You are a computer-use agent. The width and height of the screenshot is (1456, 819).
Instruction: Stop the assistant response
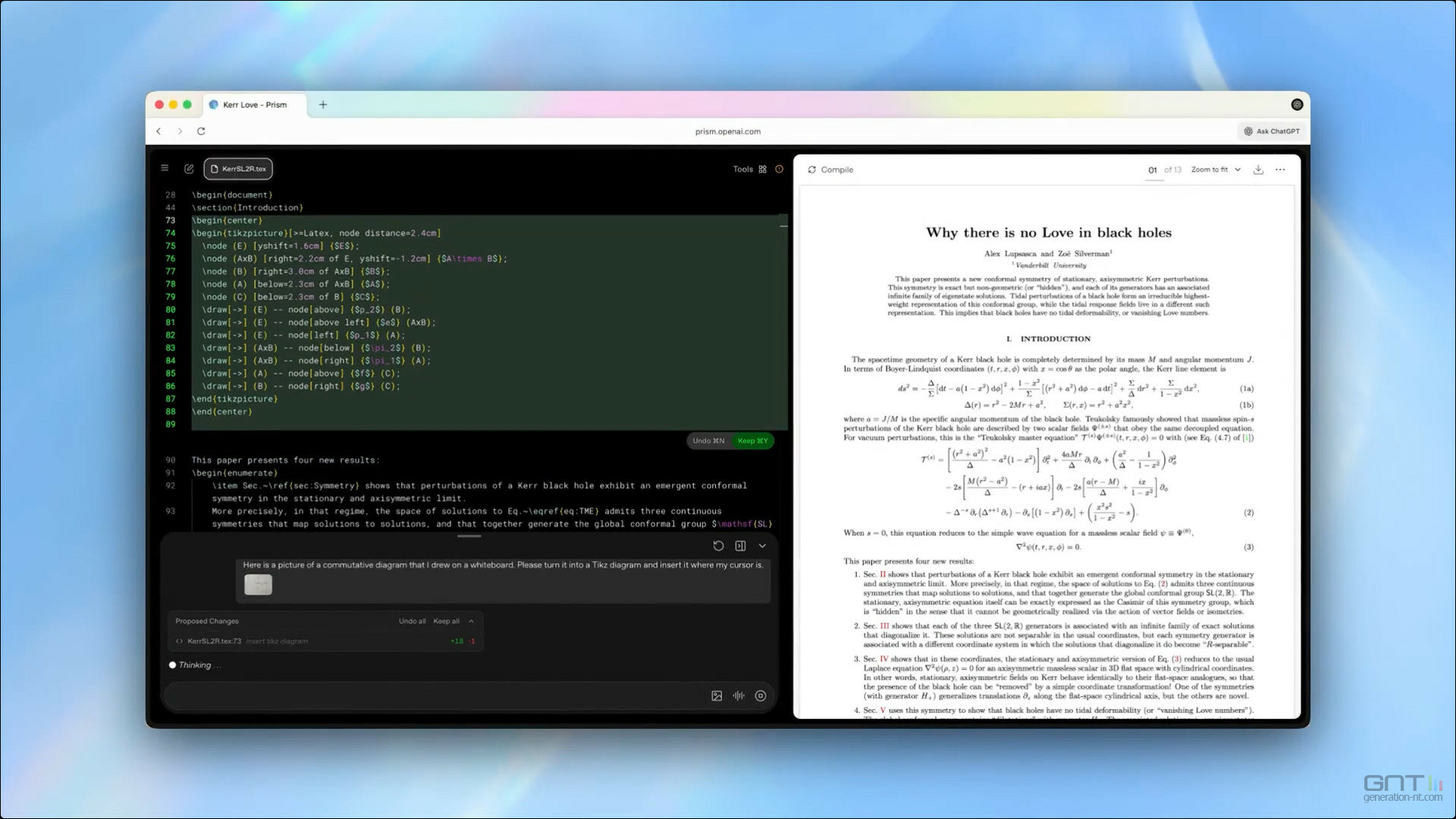[x=761, y=695]
